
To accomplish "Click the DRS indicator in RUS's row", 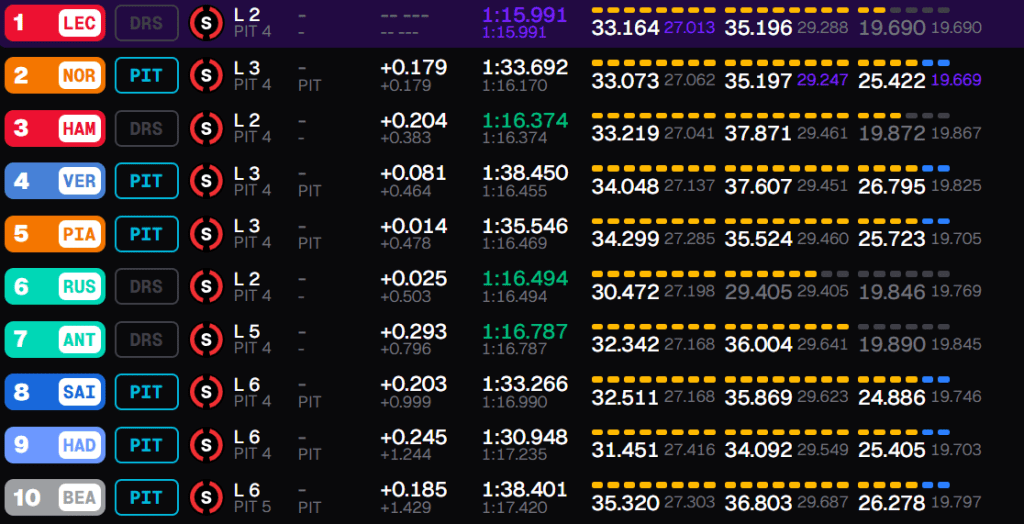I will tap(147, 286).
